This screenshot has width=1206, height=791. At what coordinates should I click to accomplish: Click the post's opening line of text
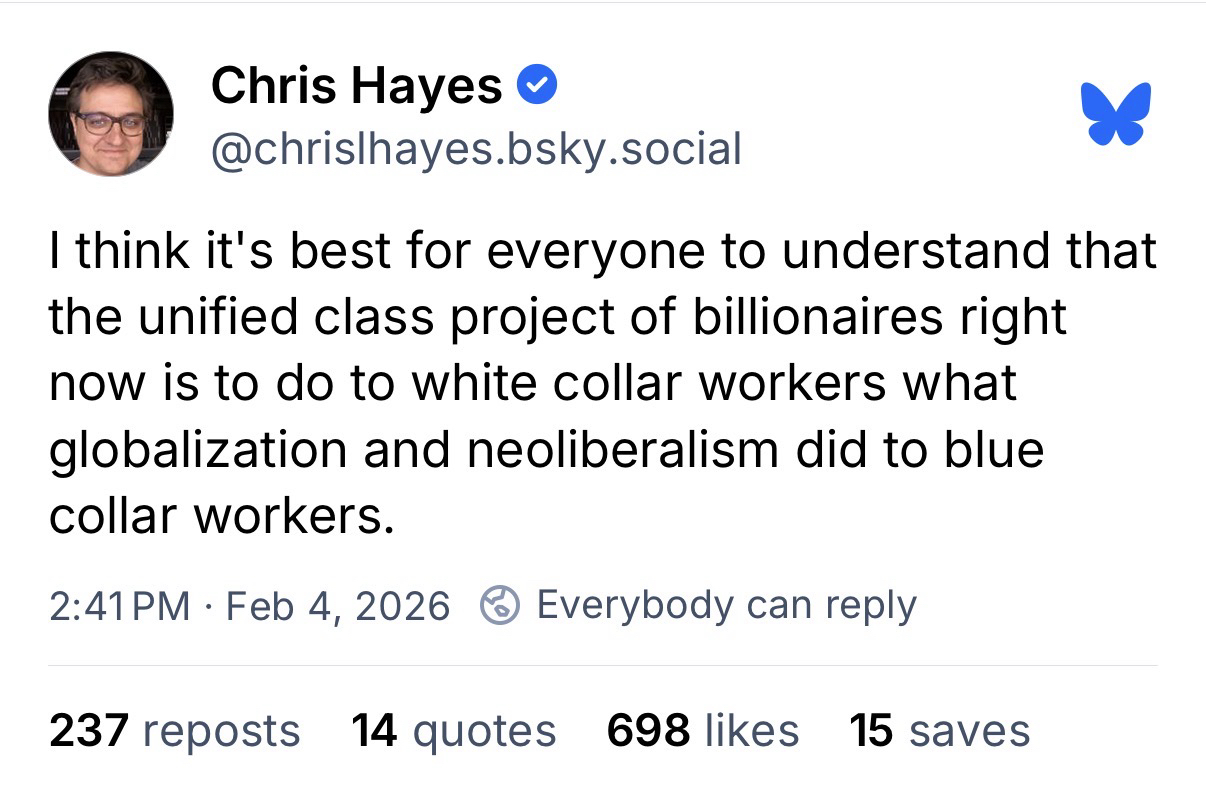click(x=602, y=252)
